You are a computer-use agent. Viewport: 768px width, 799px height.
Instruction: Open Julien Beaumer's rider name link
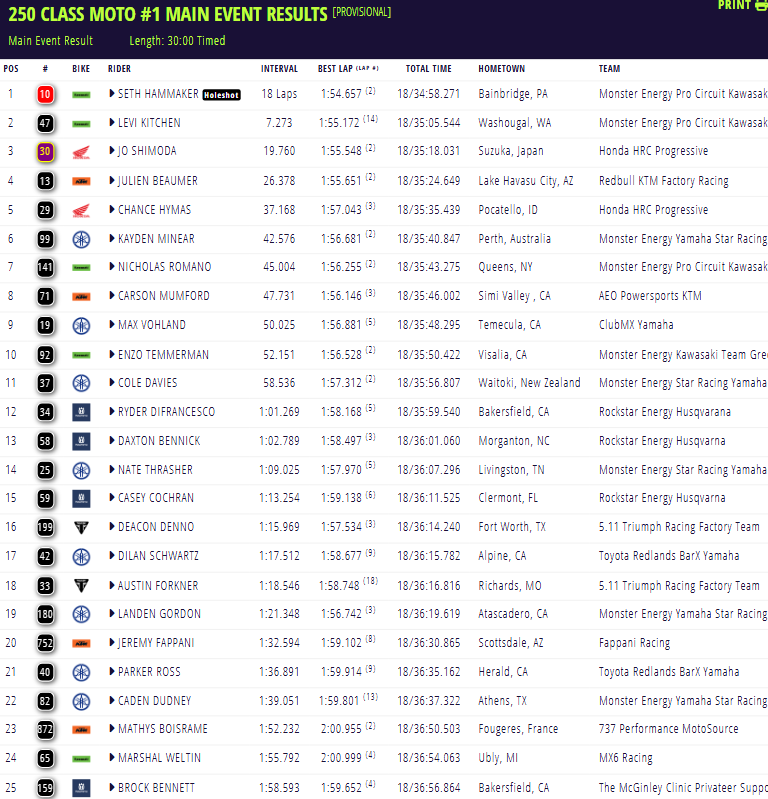[x=157, y=181]
